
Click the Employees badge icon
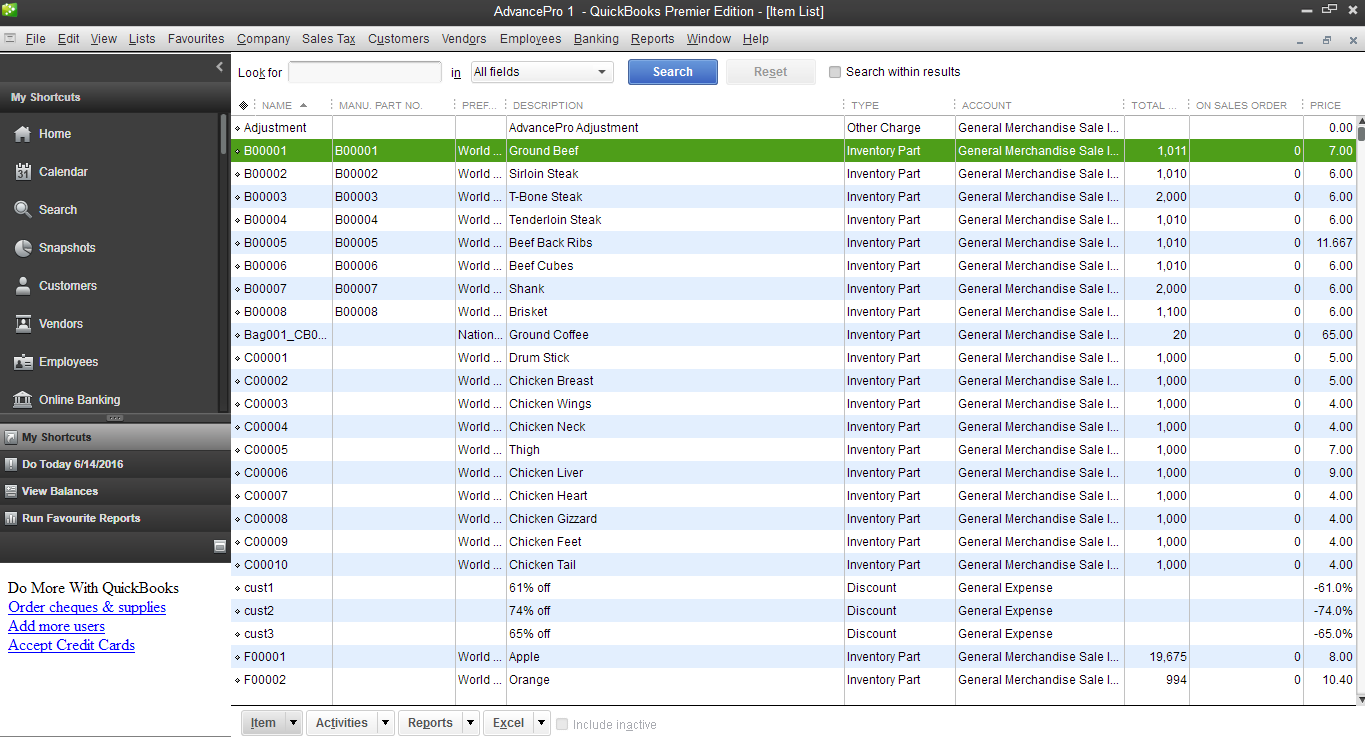coord(22,362)
